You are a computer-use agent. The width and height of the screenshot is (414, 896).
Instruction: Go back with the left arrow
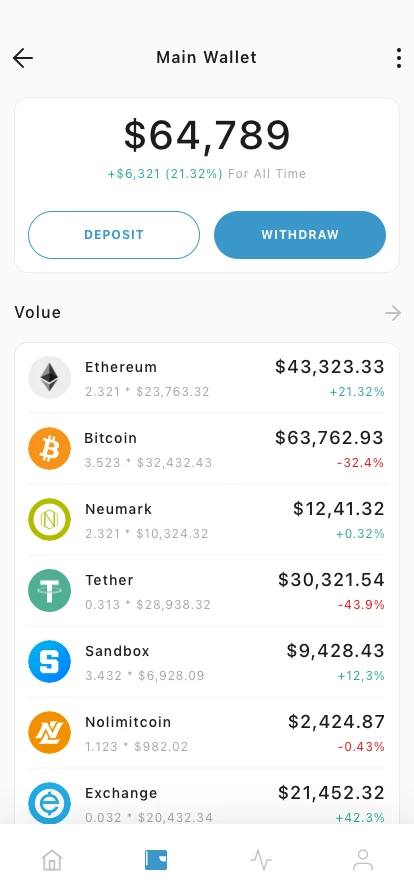tap(23, 58)
